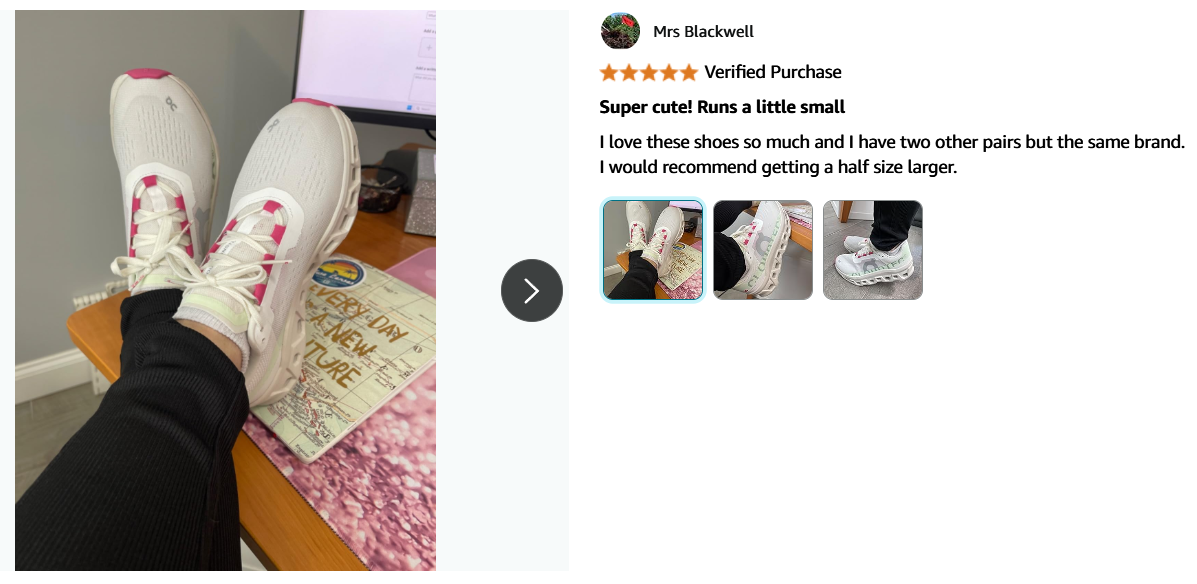Click the large shoe photo on the left

click(225, 290)
